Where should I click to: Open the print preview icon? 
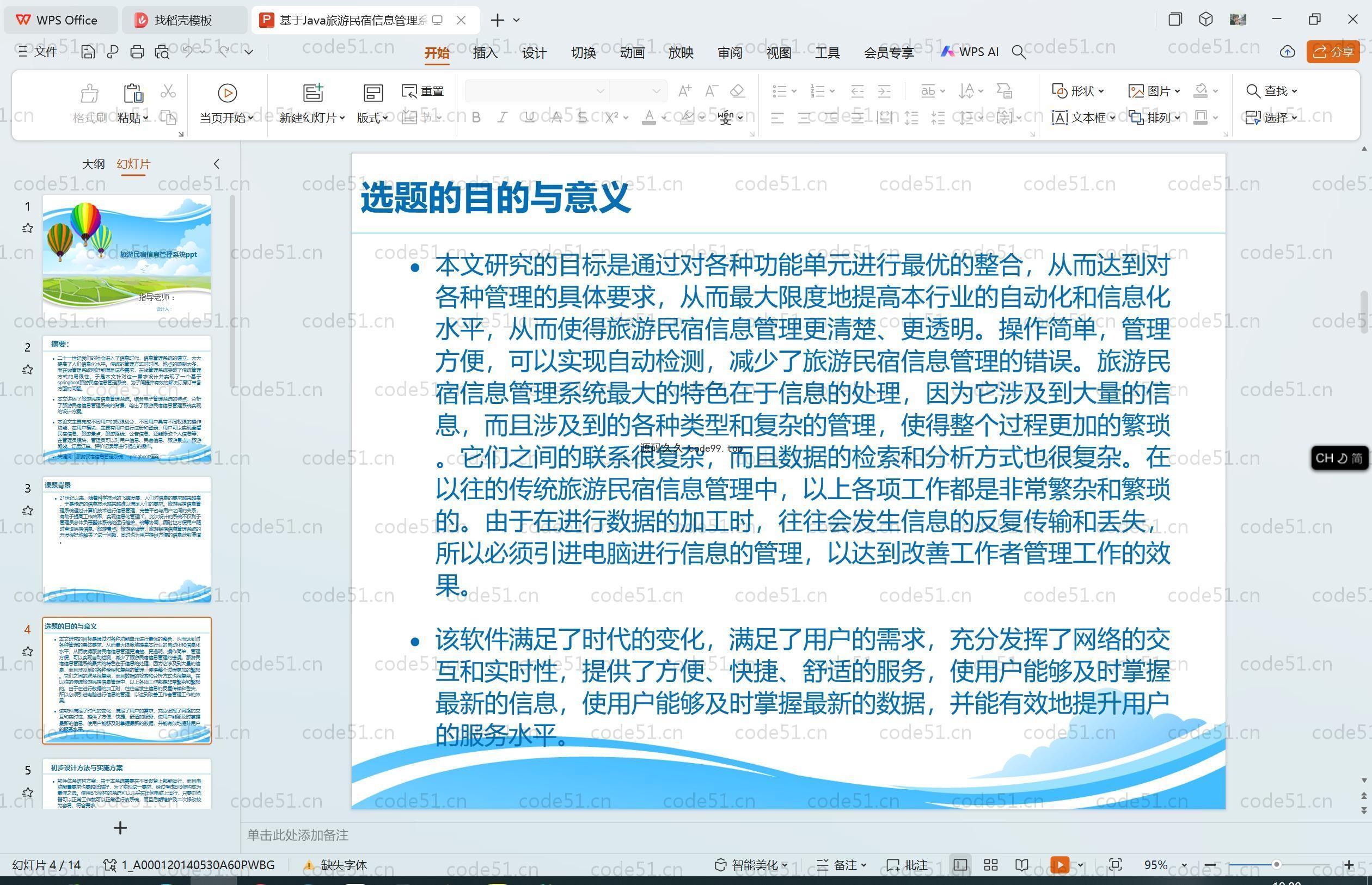pos(162,52)
